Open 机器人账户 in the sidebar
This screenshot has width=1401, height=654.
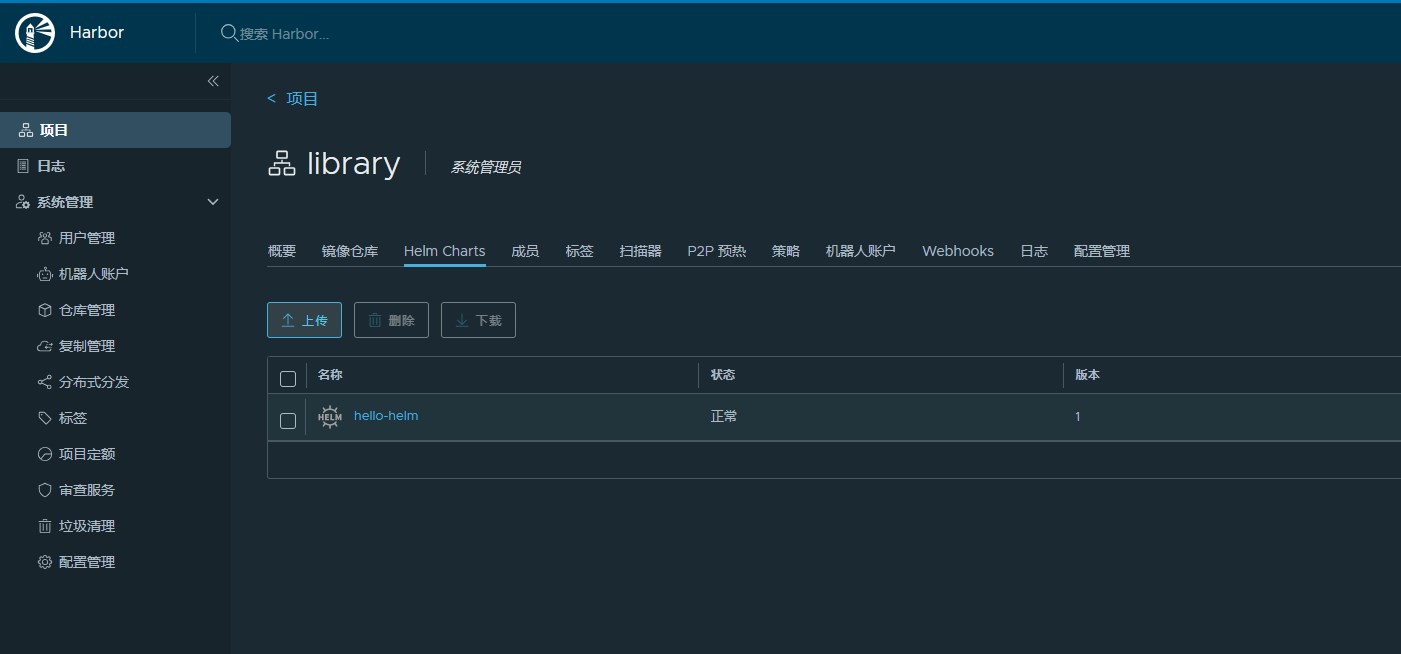click(x=93, y=274)
